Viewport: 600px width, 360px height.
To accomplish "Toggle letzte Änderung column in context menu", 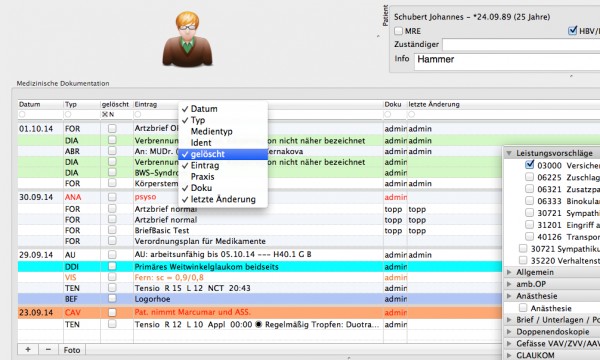I will click(223, 199).
